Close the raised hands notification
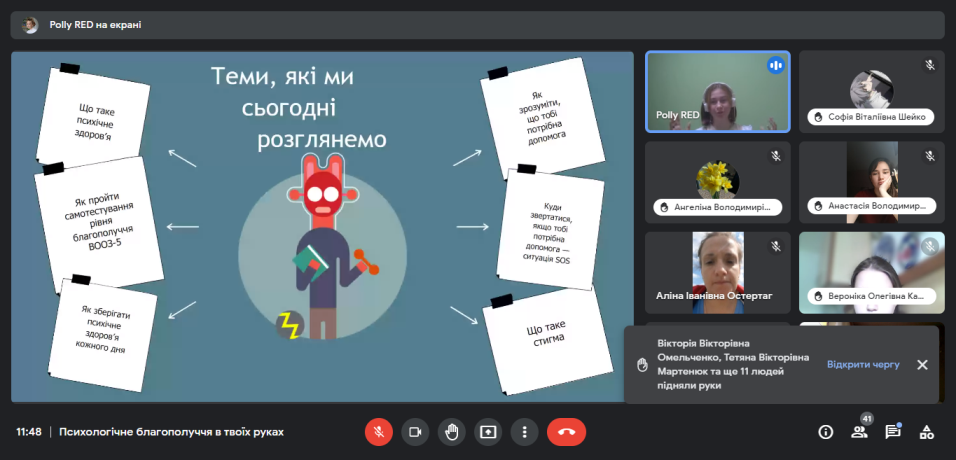Viewport: 956px width, 460px height. tap(922, 365)
